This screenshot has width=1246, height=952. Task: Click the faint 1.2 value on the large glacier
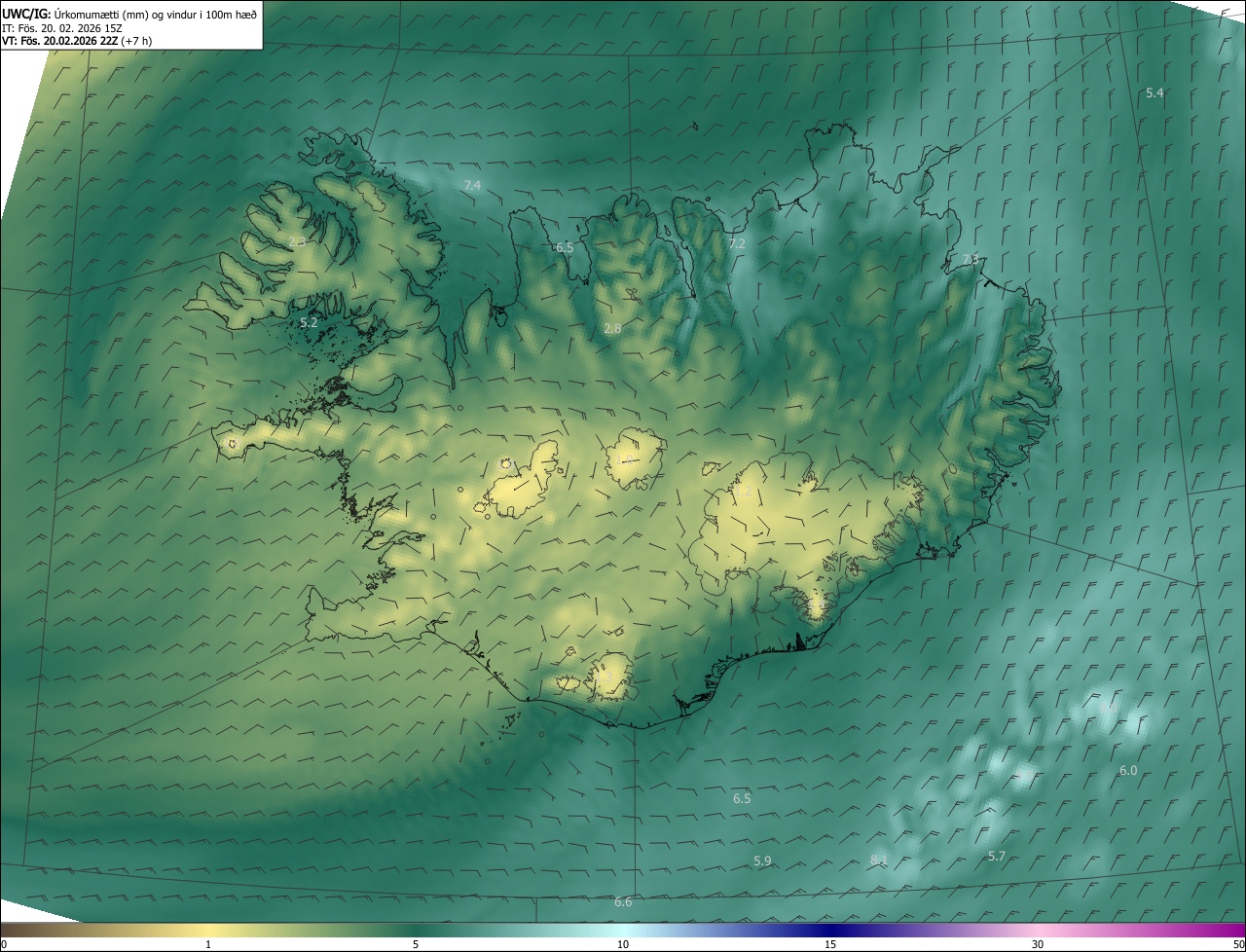point(743,494)
